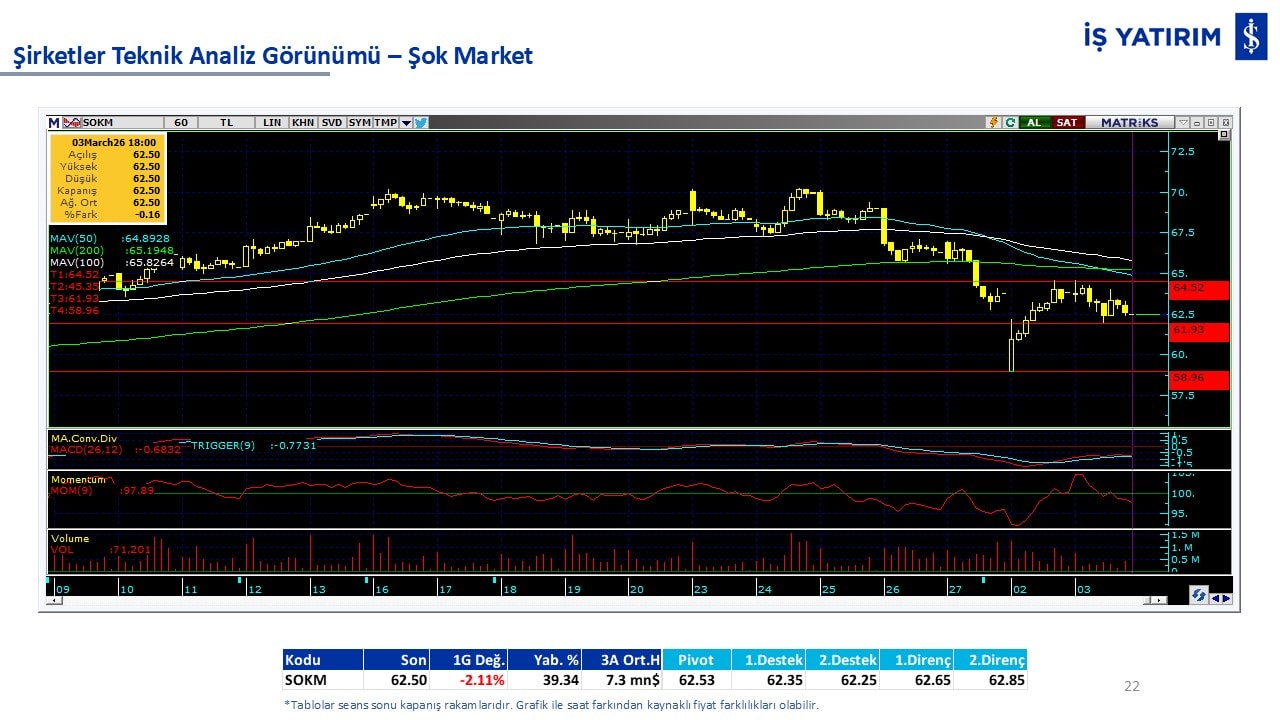
Task: Toggle the SVD option in toolbar
Action: tap(331, 122)
